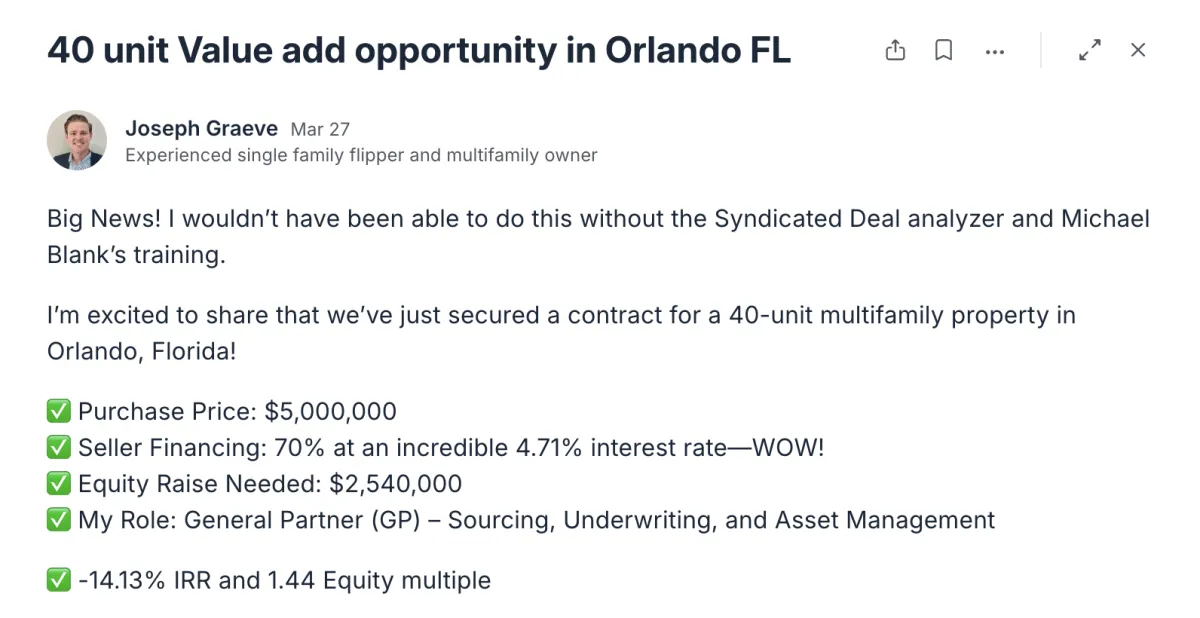Click the green check beside the IRR line
The height and width of the screenshot is (618, 1200).
point(59,580)
